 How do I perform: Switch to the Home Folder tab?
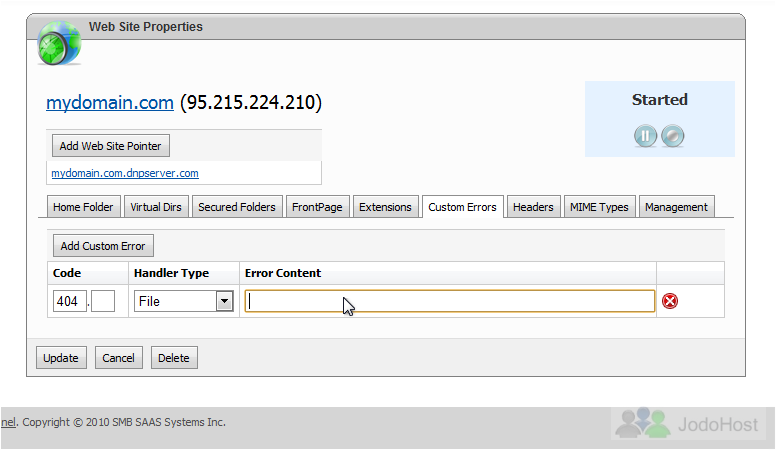point(83,207)
